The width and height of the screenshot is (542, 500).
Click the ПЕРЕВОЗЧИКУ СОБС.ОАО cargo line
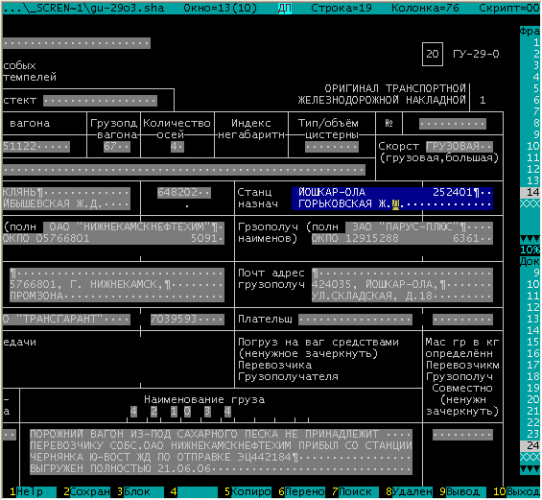221,445
